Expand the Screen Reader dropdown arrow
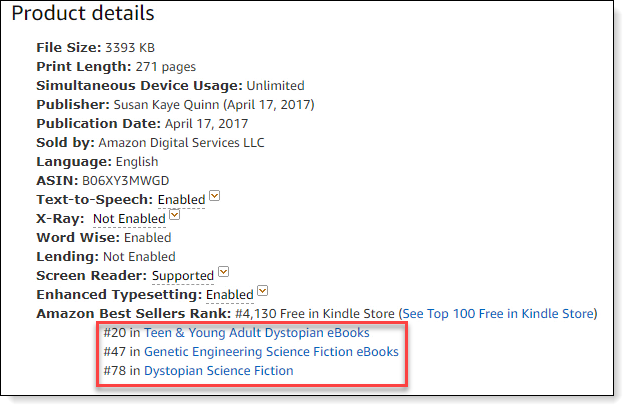 pyautogui.click(x=224, y=272)
